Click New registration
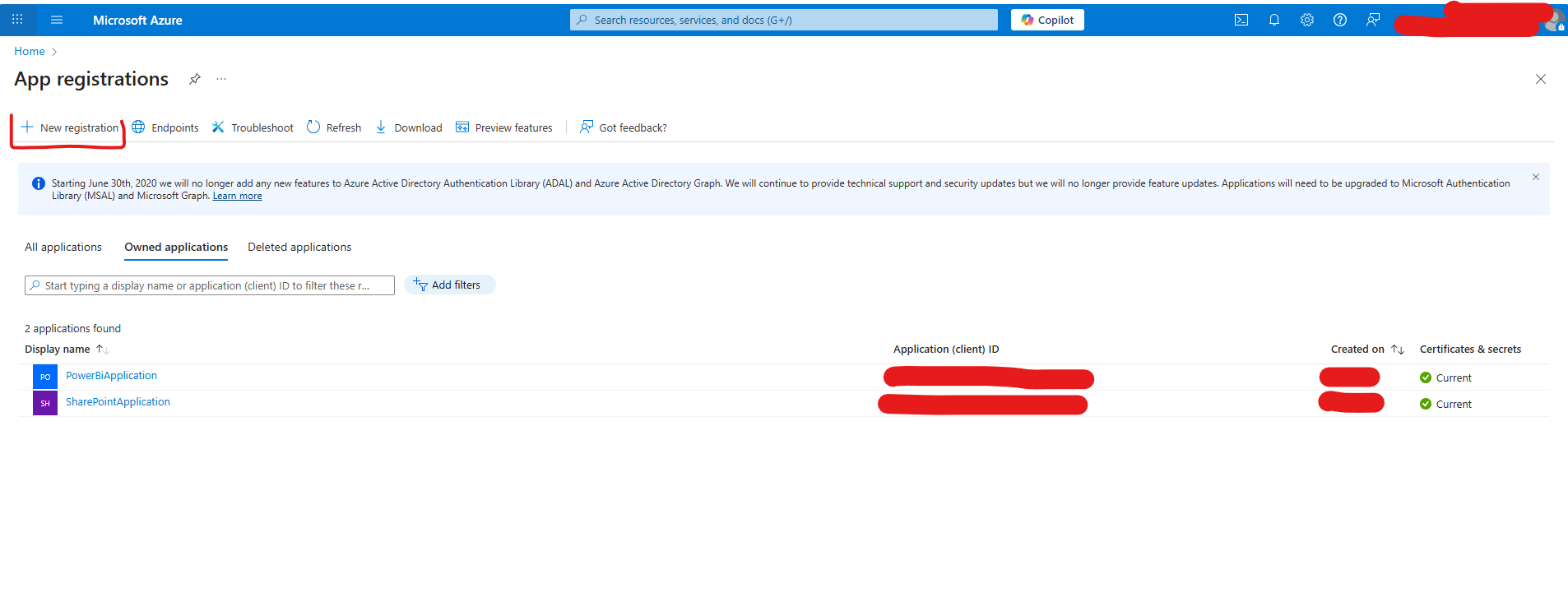Screen dimensions: 1568x602 70,127
